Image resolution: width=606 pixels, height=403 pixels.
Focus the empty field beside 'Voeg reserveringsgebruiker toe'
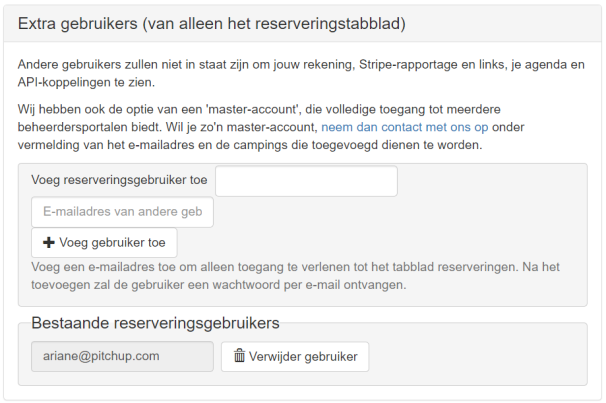(x=306, y=181)
